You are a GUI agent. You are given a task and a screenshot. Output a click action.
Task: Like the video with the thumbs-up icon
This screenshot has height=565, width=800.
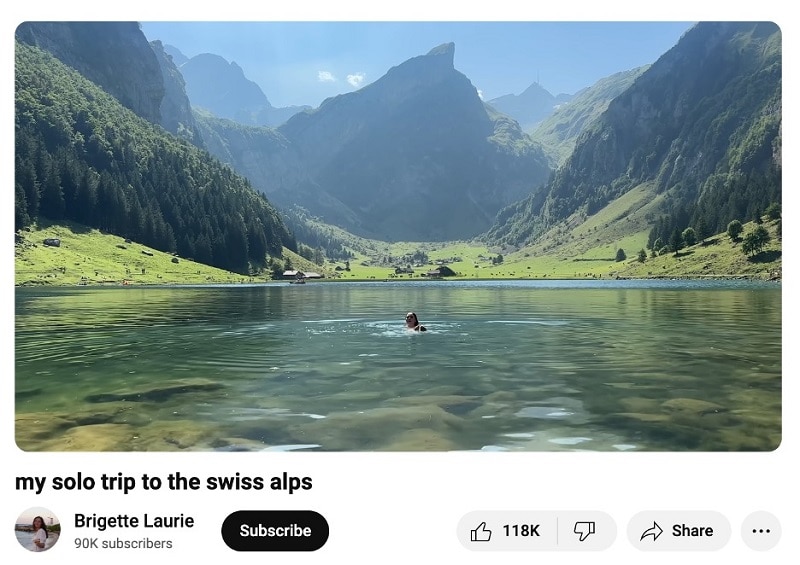(481, 531)
